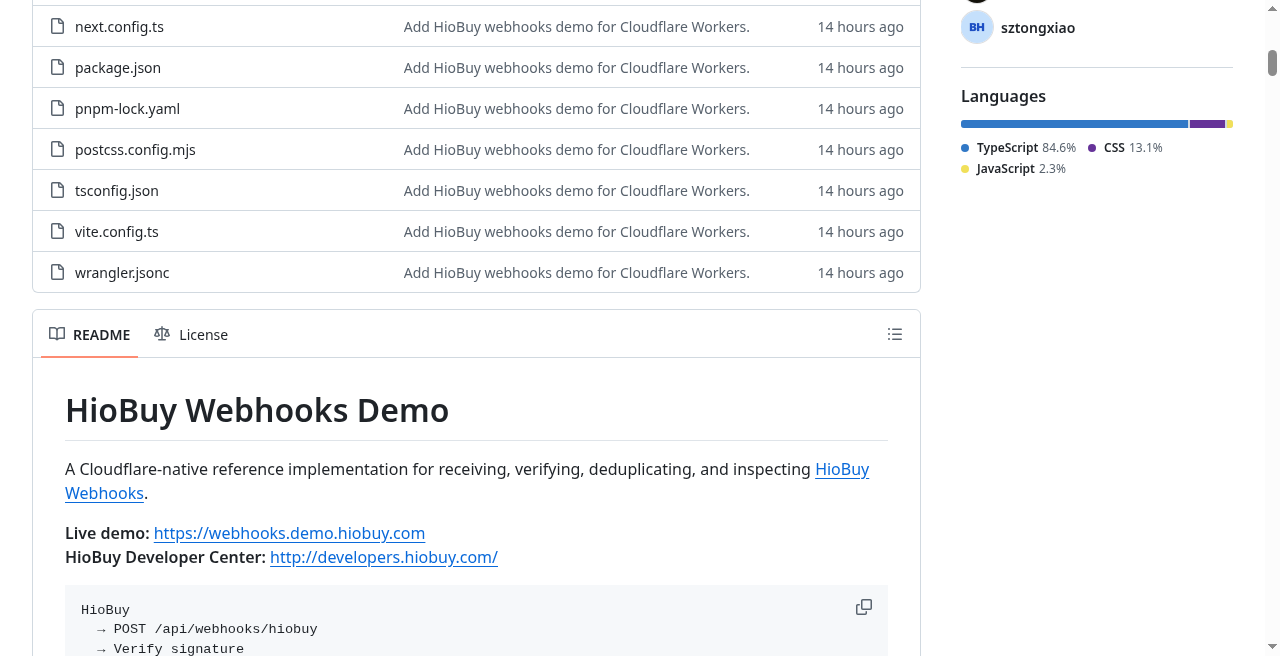Click the file icon beside tsconfig.json
Viewport: 1280px width, 656px height.
pyautogui.click(x=57, y=191)
